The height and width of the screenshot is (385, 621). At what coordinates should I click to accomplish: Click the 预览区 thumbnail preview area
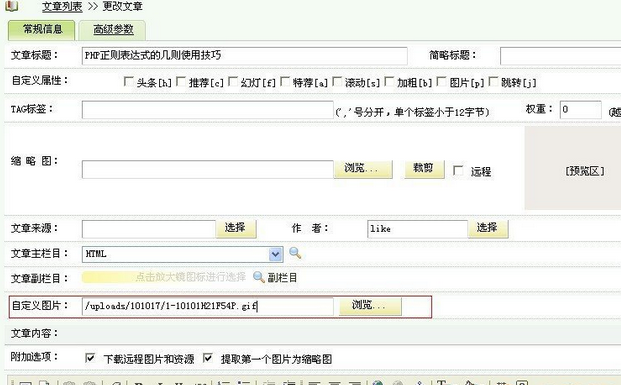click(573, 168)
